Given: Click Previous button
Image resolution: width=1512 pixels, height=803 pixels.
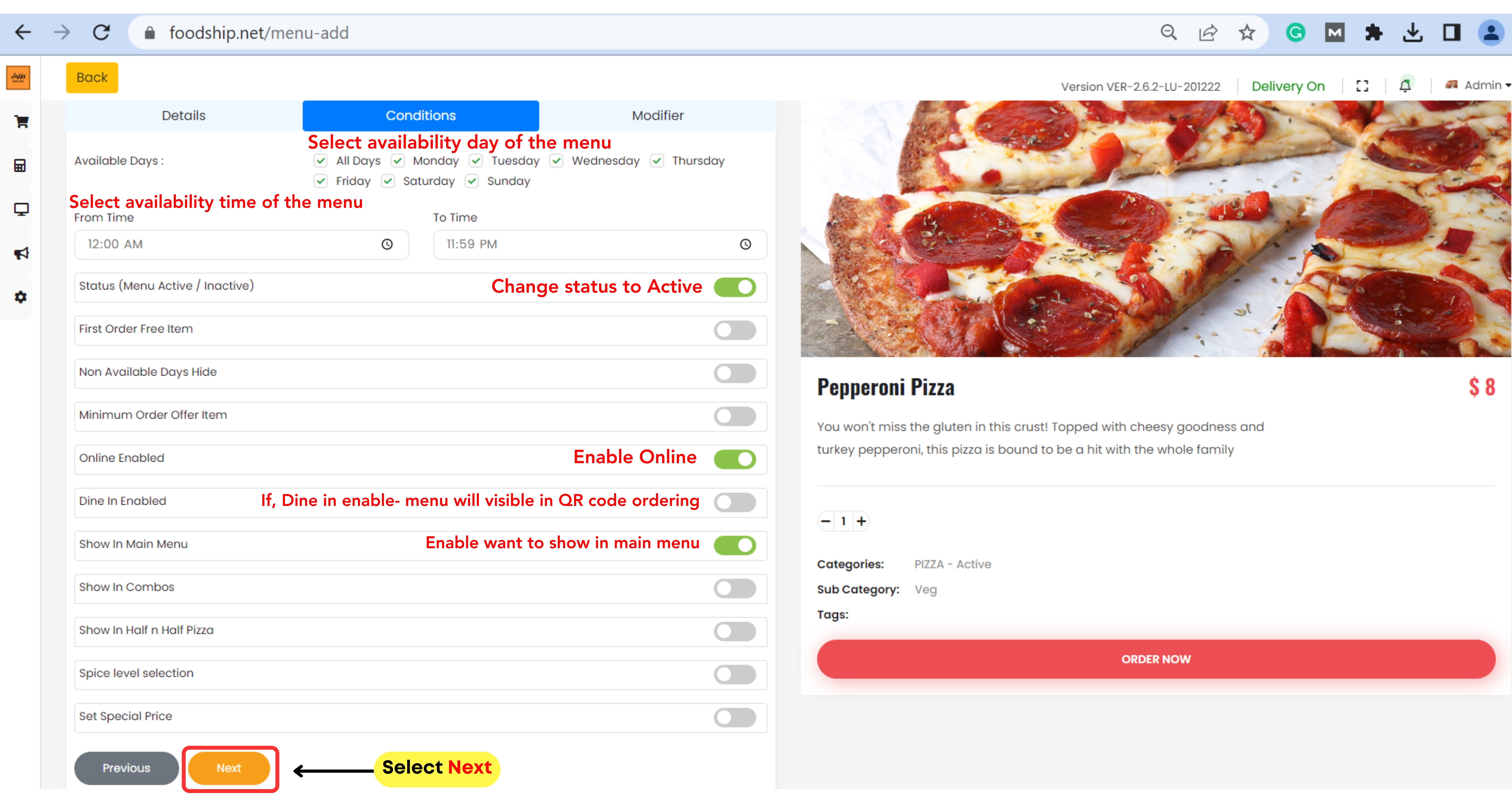Looking at the screenshot, I should point(126,768).
